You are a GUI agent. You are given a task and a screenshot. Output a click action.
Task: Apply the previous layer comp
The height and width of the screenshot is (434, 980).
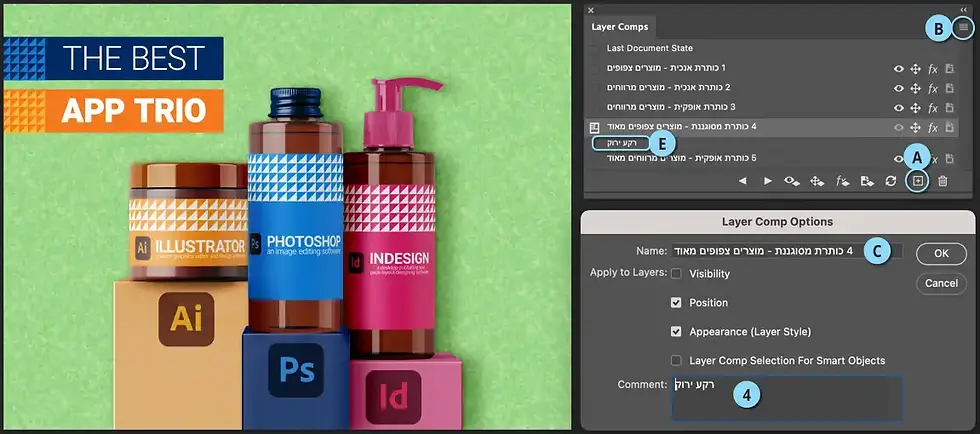(742, 181)
